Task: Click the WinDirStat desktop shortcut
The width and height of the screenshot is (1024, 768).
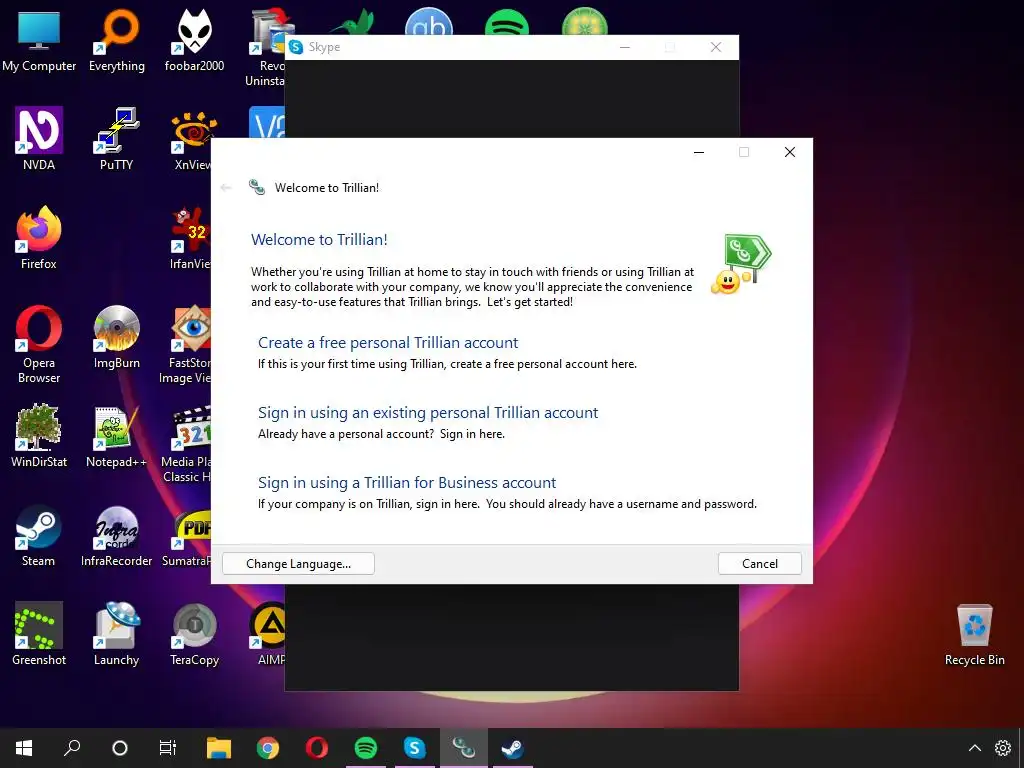Action: (x=39, y=436)
